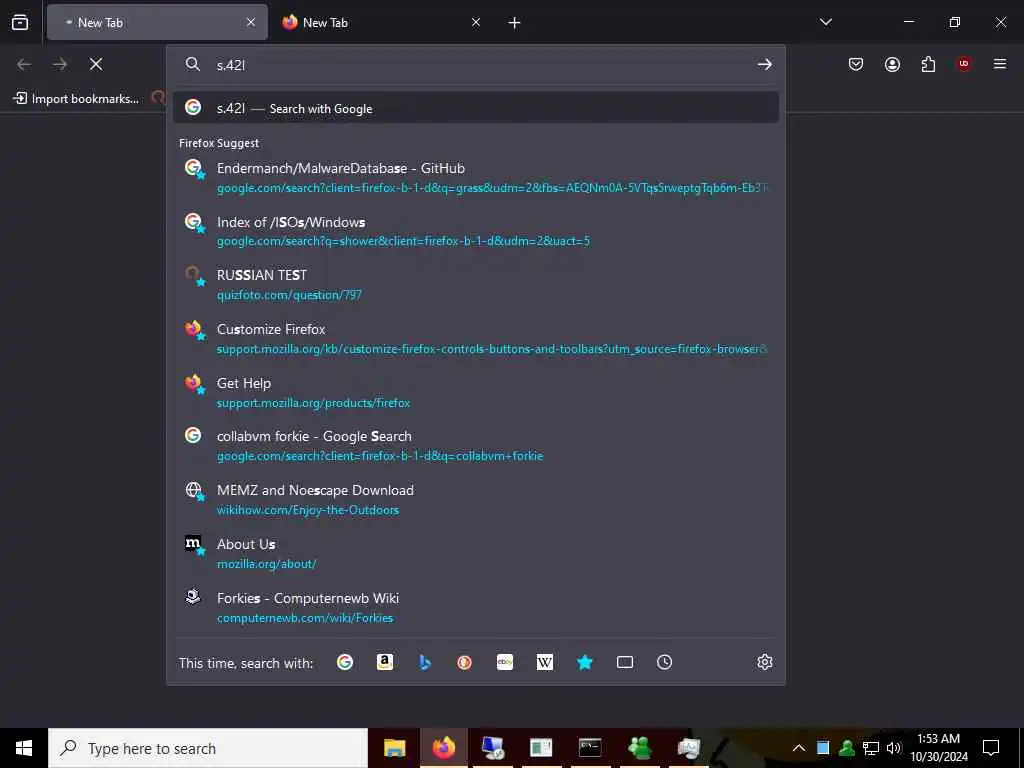The width and height of the screenshot is (1024, 768).
Task: Open the uBlock Origin extension icon
Action: coord(964,64)
